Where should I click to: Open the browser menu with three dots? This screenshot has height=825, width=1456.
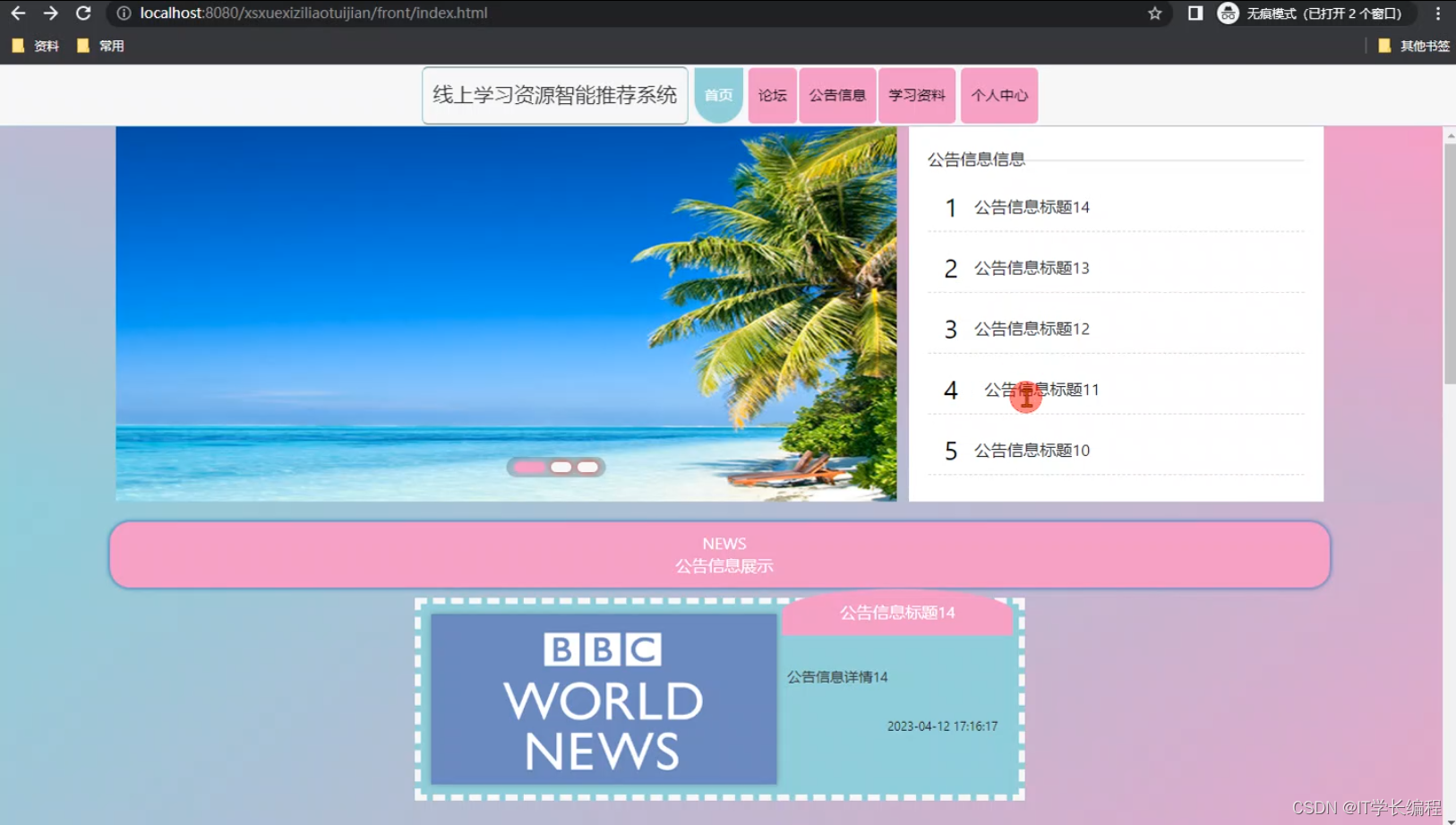(x=1439, y=13)
